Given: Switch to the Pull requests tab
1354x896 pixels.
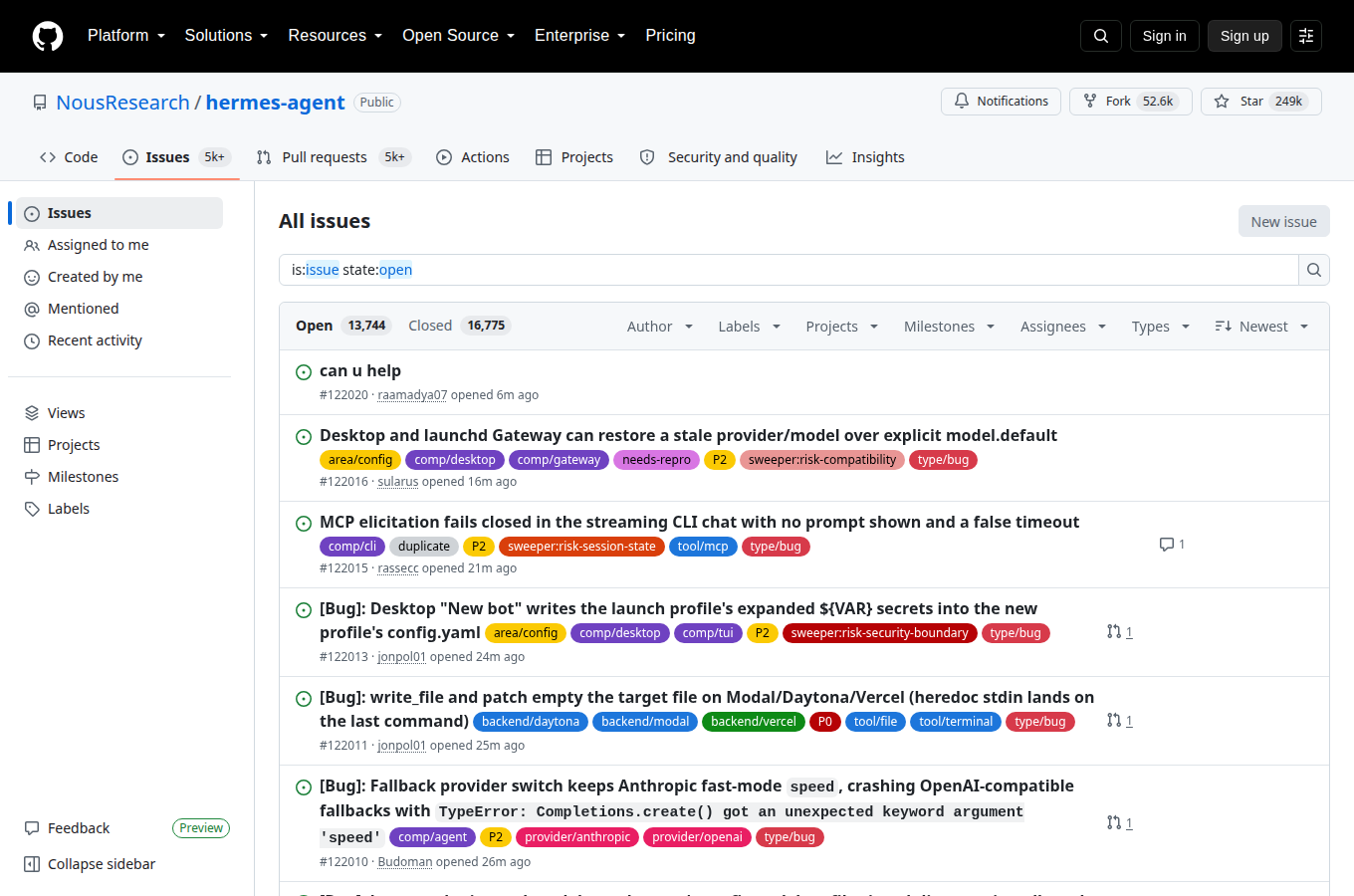Looking at the screenshot, I should [x=333, y=157].
